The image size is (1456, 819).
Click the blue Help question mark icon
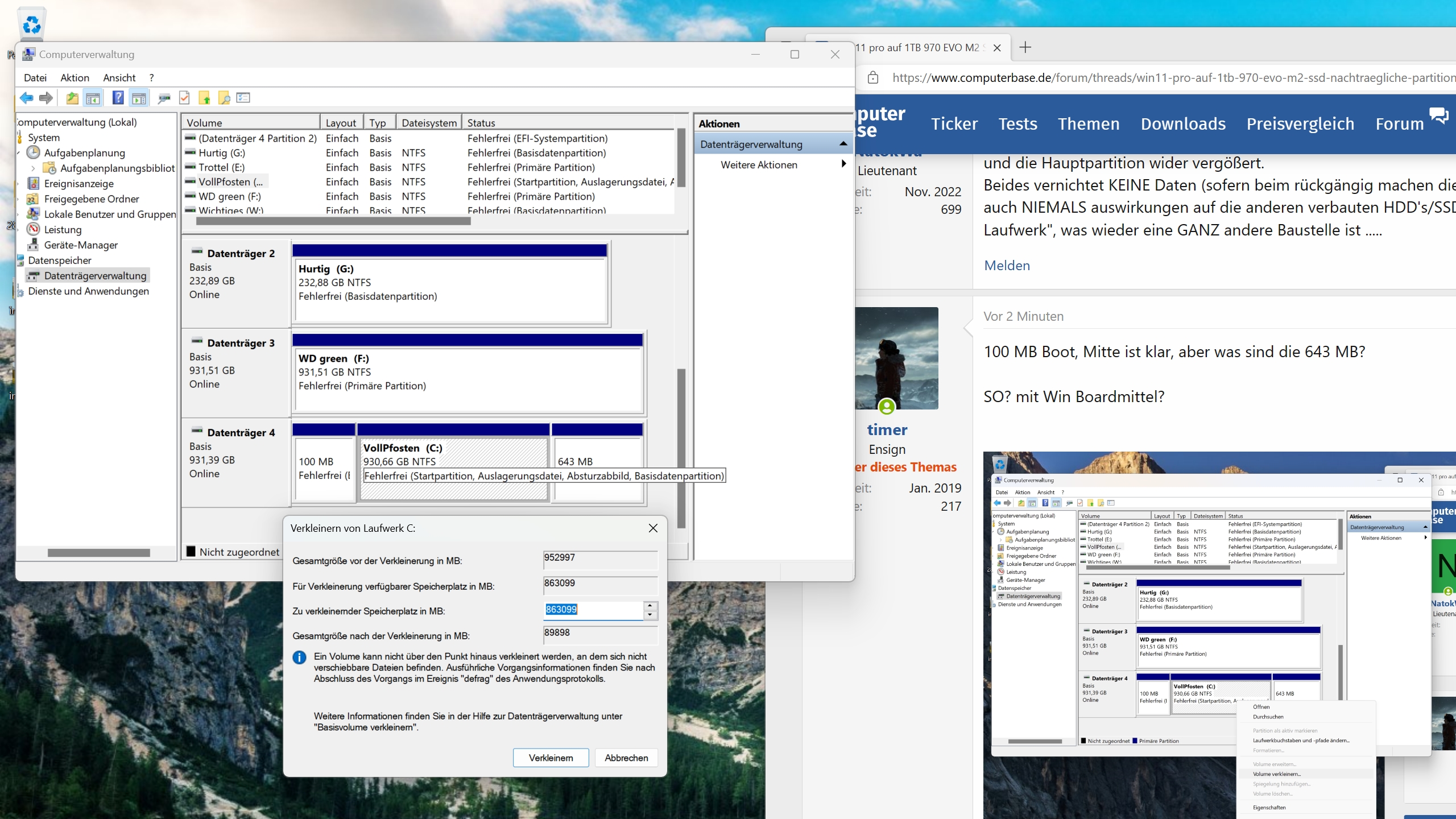pos(118,98)
